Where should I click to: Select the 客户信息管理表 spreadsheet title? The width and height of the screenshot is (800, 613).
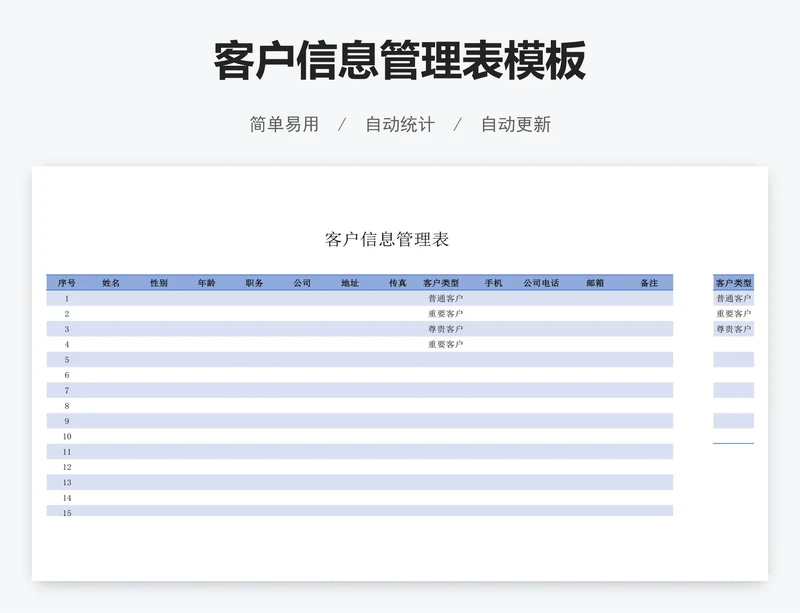point(387,239)
